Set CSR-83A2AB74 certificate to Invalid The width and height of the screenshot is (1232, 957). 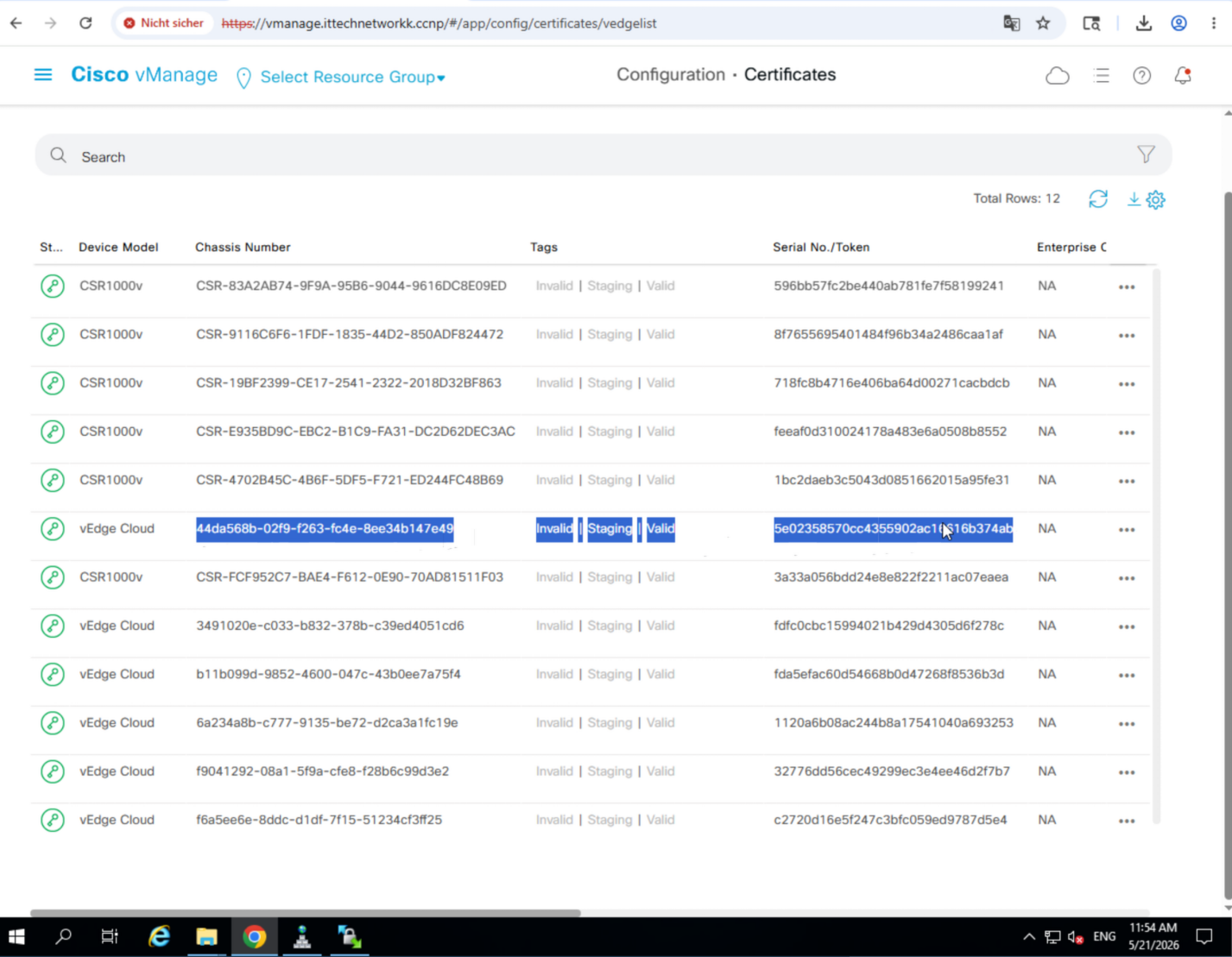pyautogui.click(x=554, y=286)
